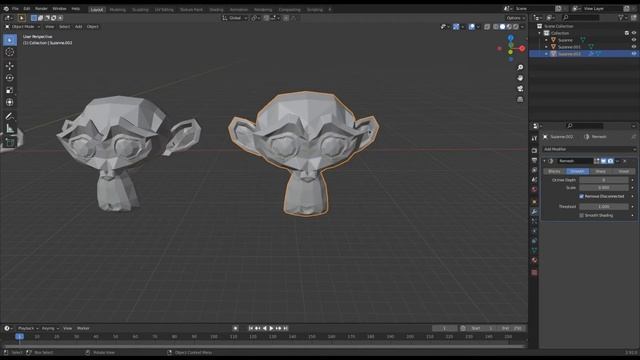Select the Annotate tool
The width and height of the screenshot is (640, 360).
click(x=10, y=116)
